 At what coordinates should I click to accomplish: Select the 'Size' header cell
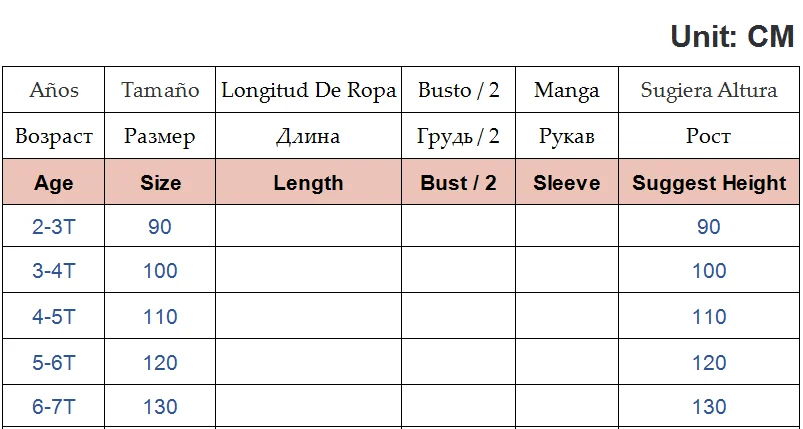(x=160, y=183)
